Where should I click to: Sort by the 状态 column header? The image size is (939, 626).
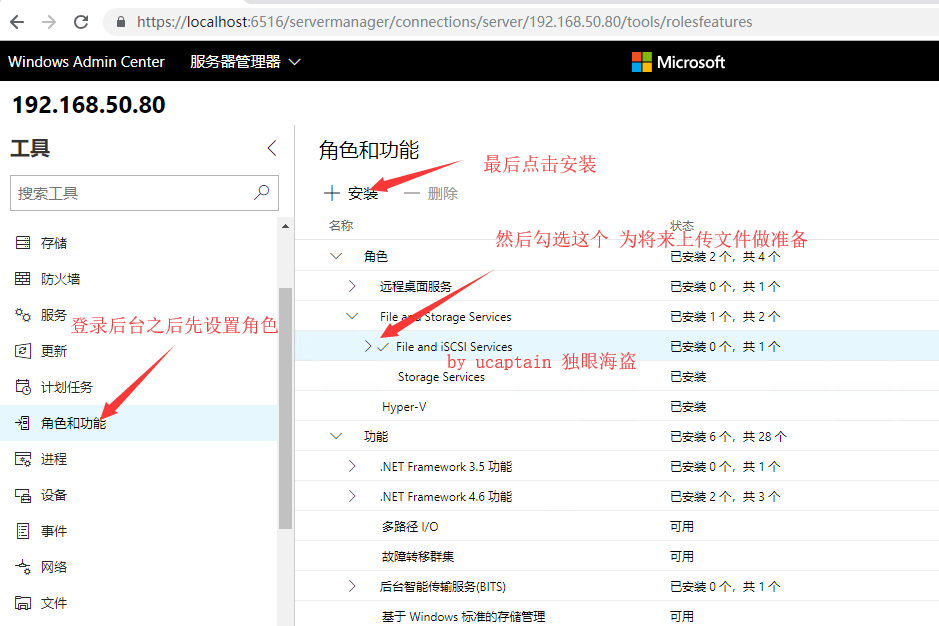click(681, 225)
